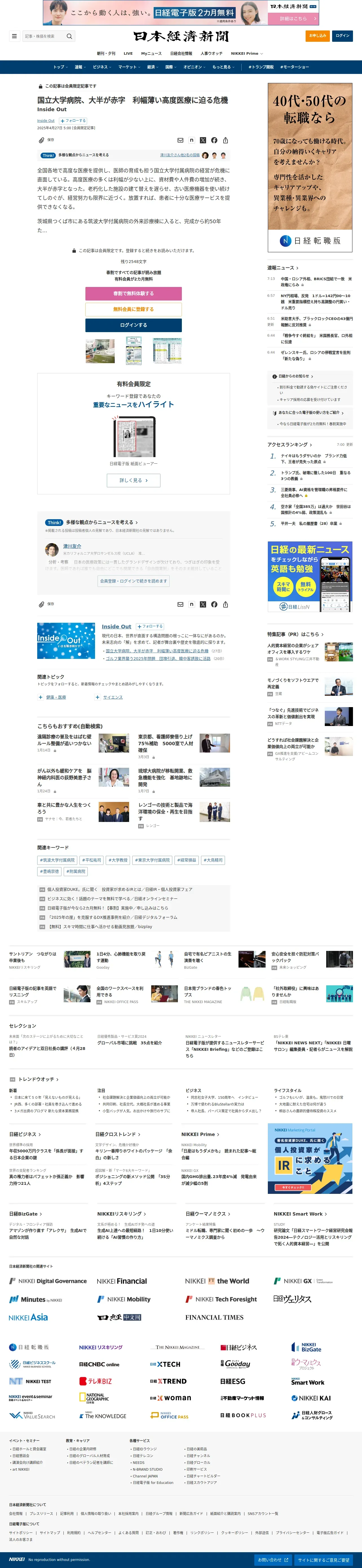Share to note using the icon under the headline

[x=192, y=140]
